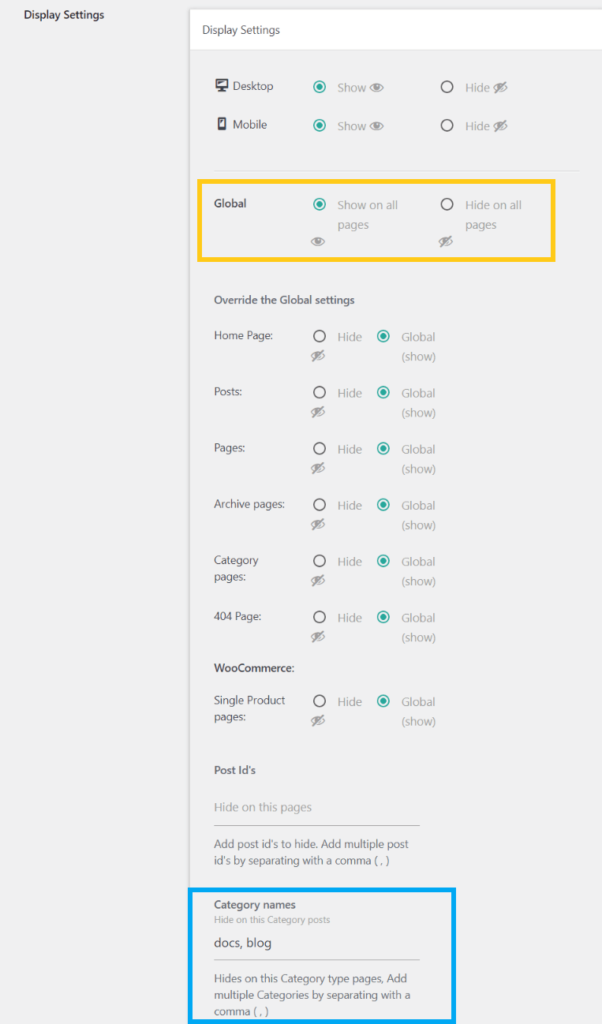
Task: Select Hide for Category pages
Action: (x=319, y=561)
